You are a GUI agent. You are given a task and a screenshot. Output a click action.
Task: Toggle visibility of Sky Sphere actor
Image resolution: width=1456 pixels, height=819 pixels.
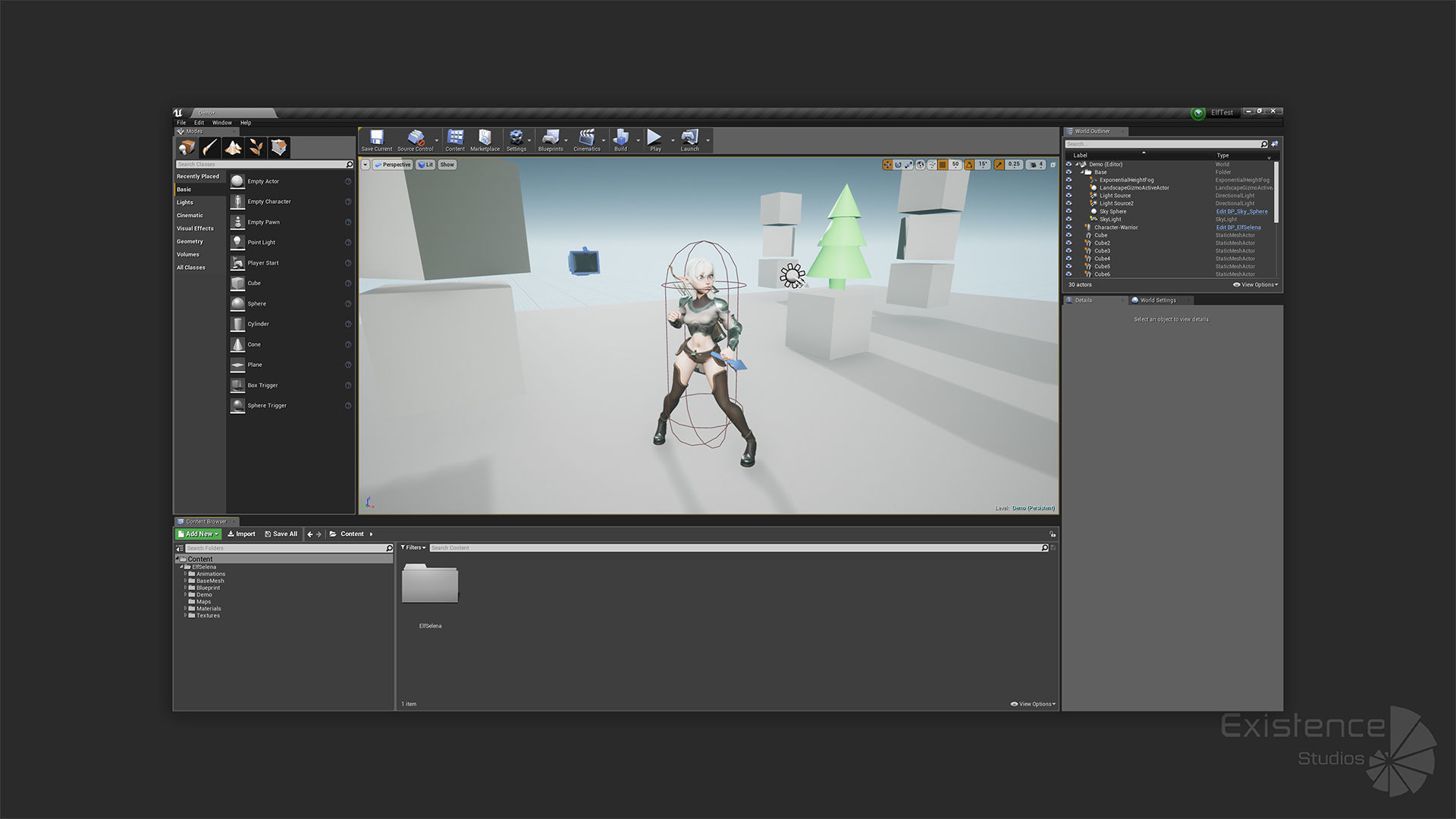1068,212
